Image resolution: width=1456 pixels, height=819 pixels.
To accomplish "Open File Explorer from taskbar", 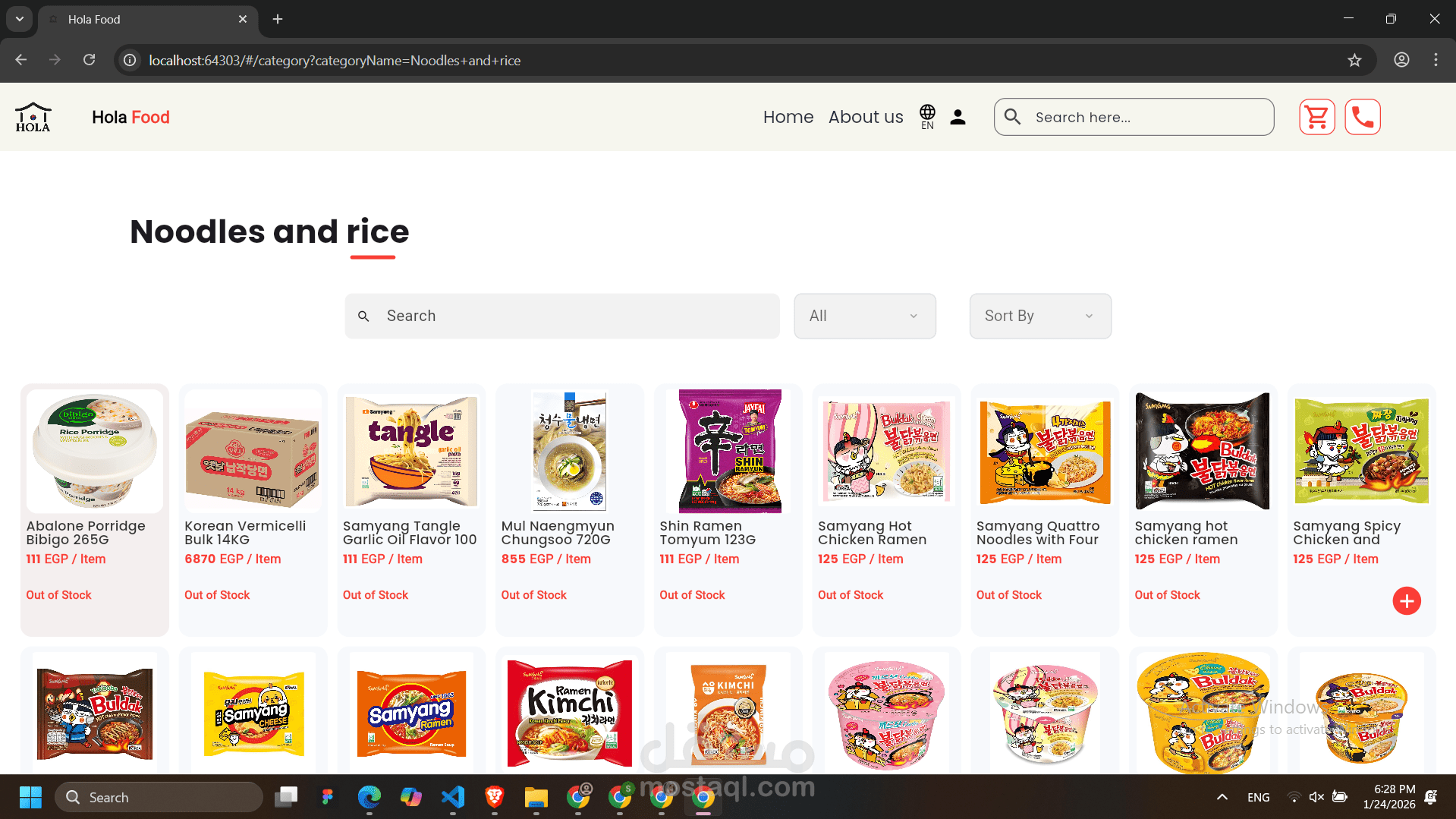I will (536, 797).
